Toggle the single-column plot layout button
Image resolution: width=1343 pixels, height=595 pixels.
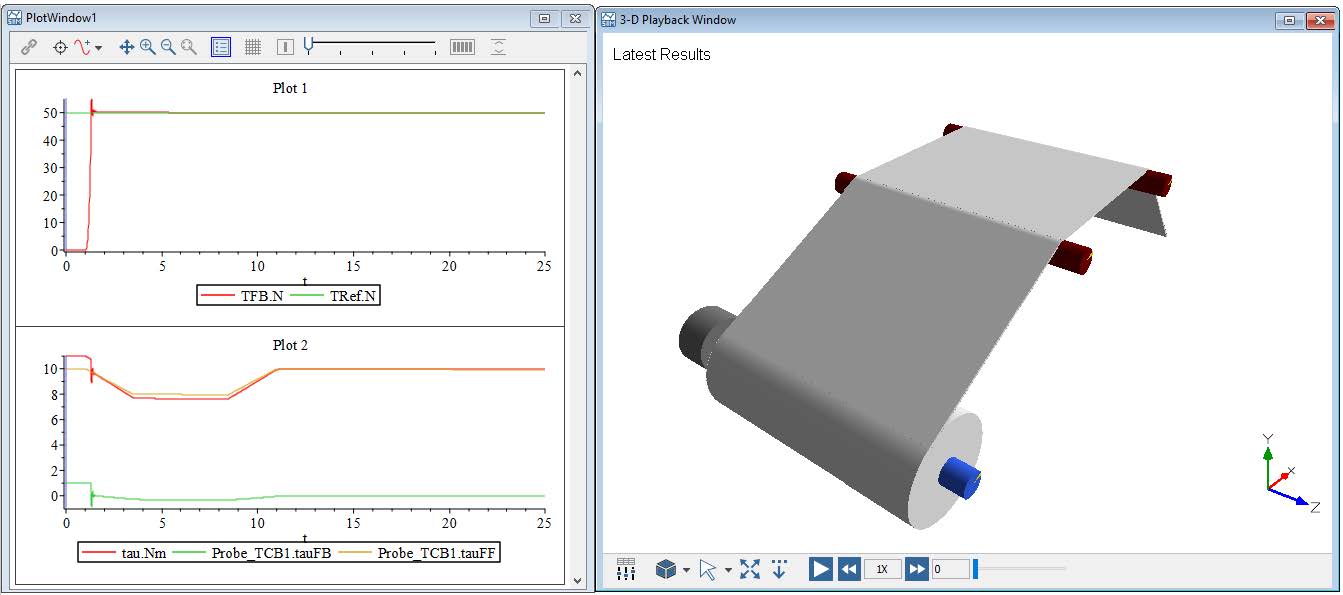click(285, 47)
